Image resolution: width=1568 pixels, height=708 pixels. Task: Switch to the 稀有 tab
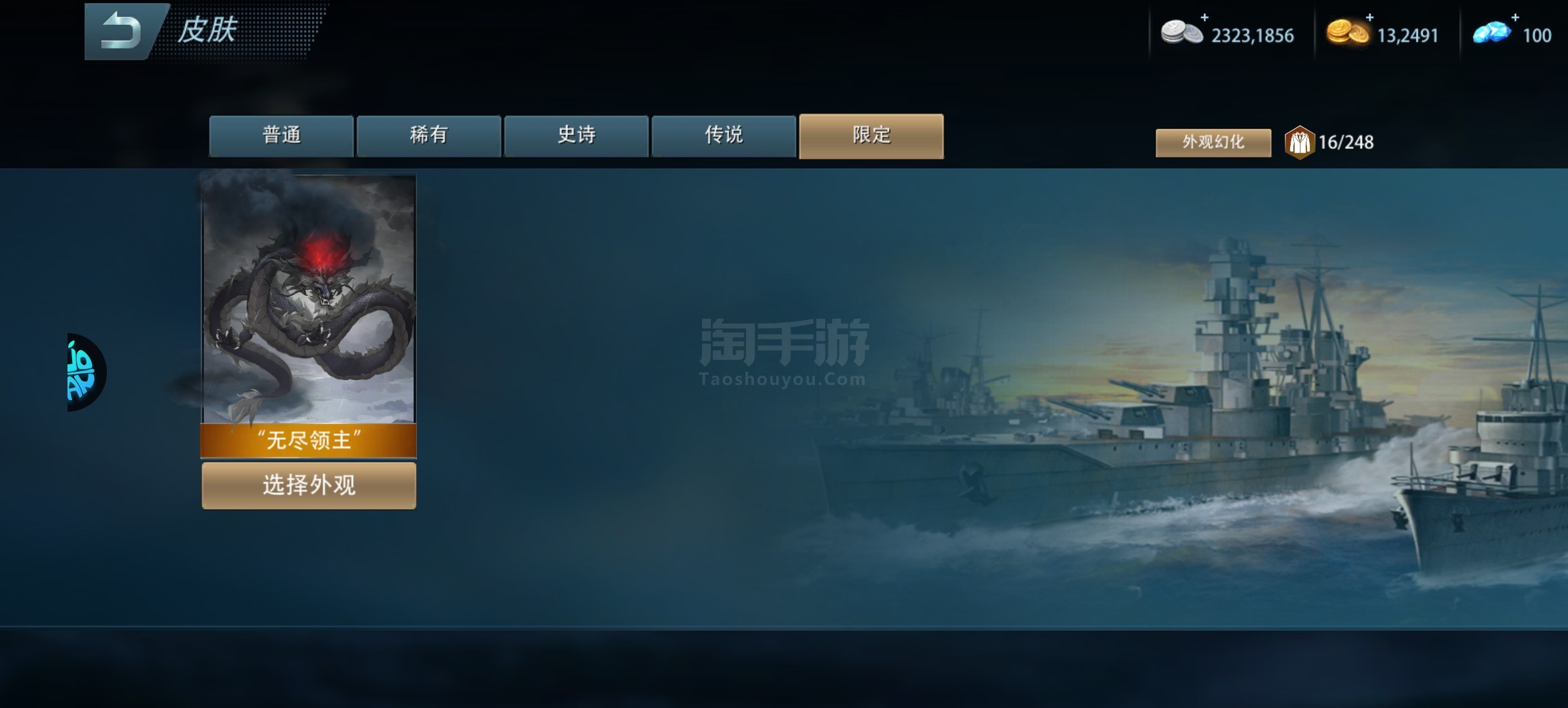point(429,136)
